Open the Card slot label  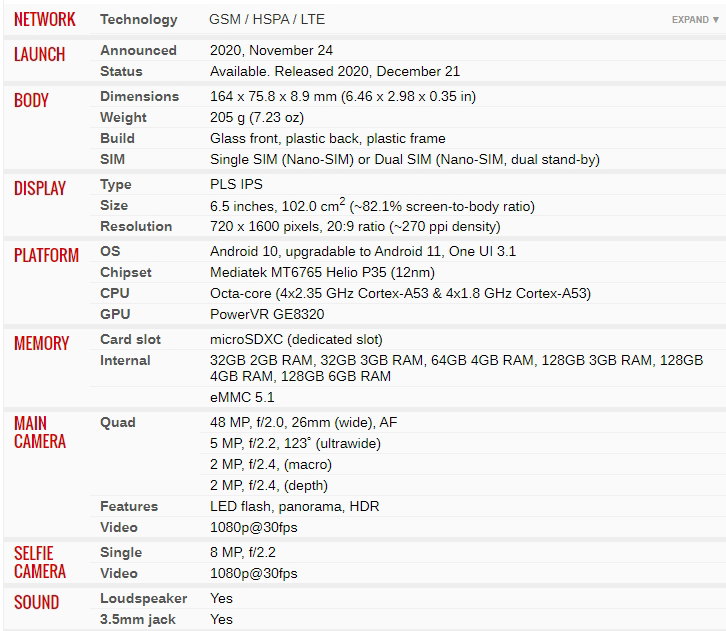(131, 339)
